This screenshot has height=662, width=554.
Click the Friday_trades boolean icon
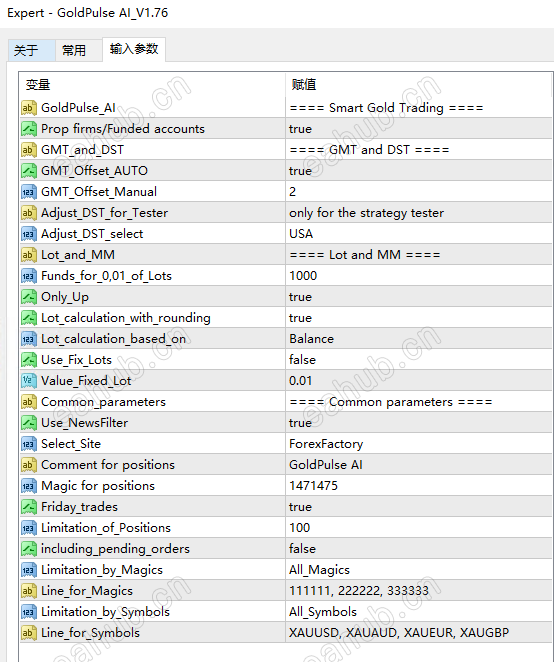point(29,507)
